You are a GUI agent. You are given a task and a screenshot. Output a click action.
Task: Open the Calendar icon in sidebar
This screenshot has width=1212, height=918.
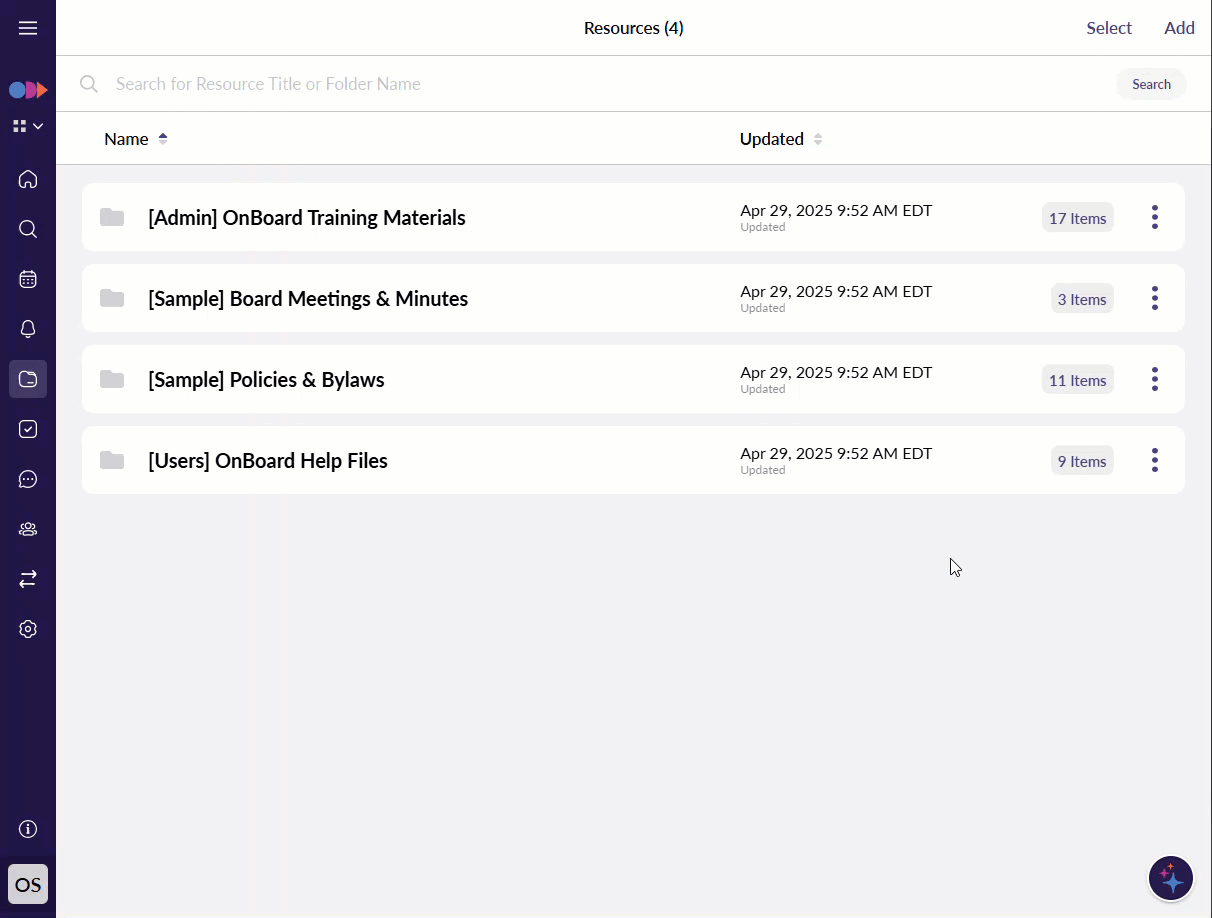pos(28,279)
